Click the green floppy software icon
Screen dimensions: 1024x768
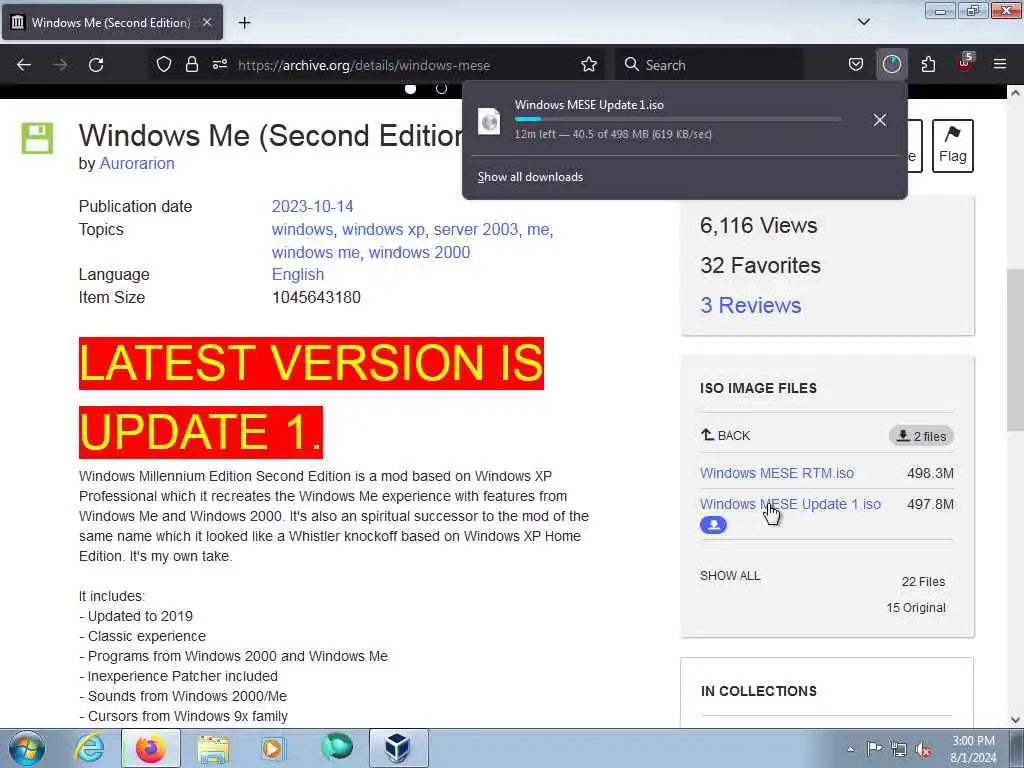(x=37, y=138)
